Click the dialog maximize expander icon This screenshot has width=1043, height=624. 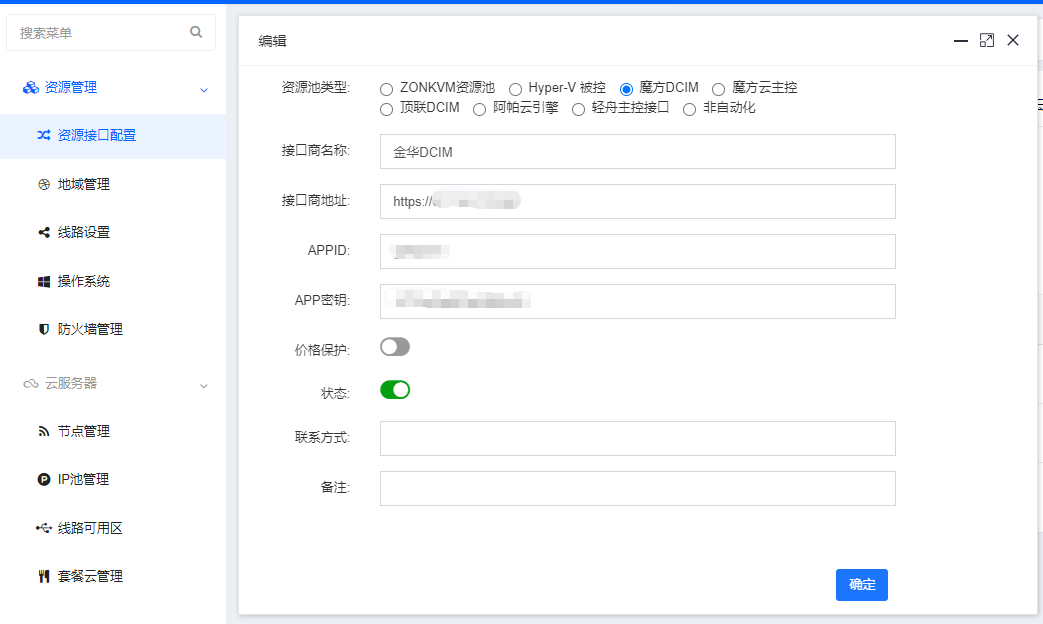click(987, 40)
